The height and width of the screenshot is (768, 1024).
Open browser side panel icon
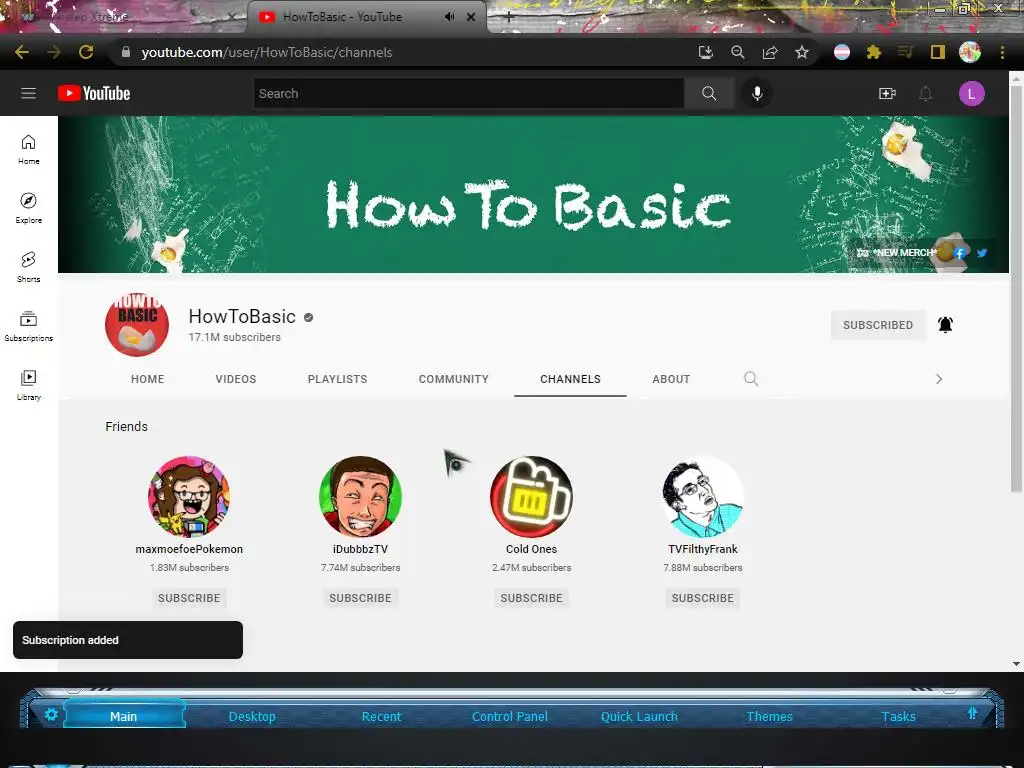point(938,52)
